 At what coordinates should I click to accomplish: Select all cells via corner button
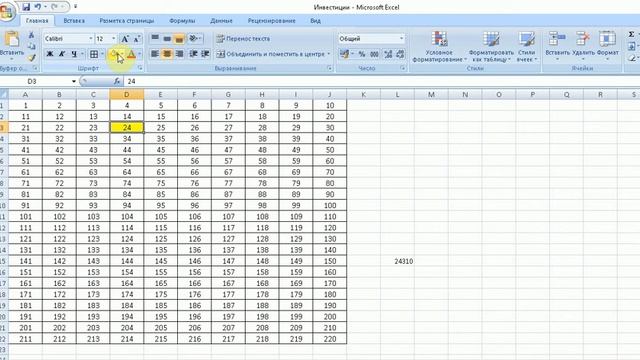click(x=4, y=94)
